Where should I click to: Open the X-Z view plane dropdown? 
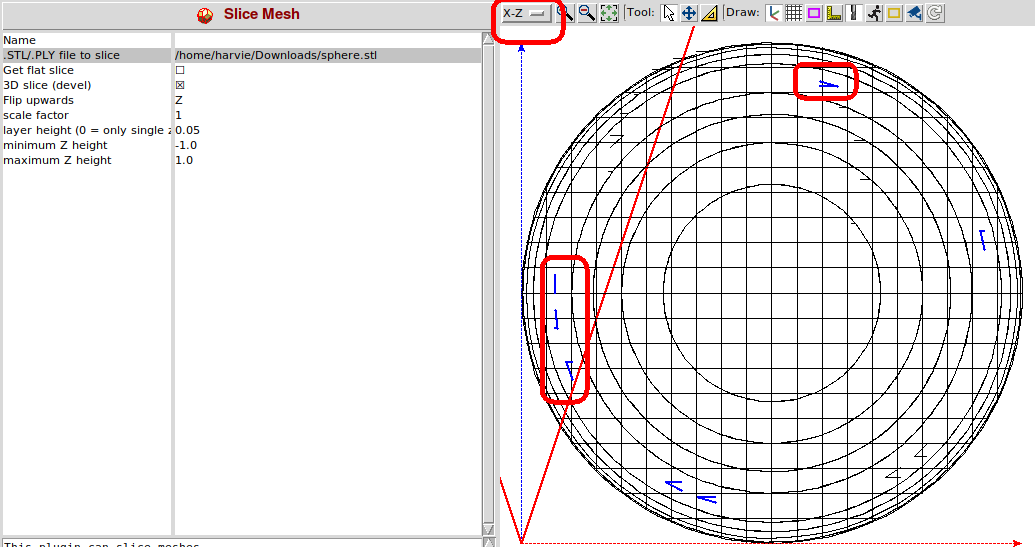(x=526, y=13)
